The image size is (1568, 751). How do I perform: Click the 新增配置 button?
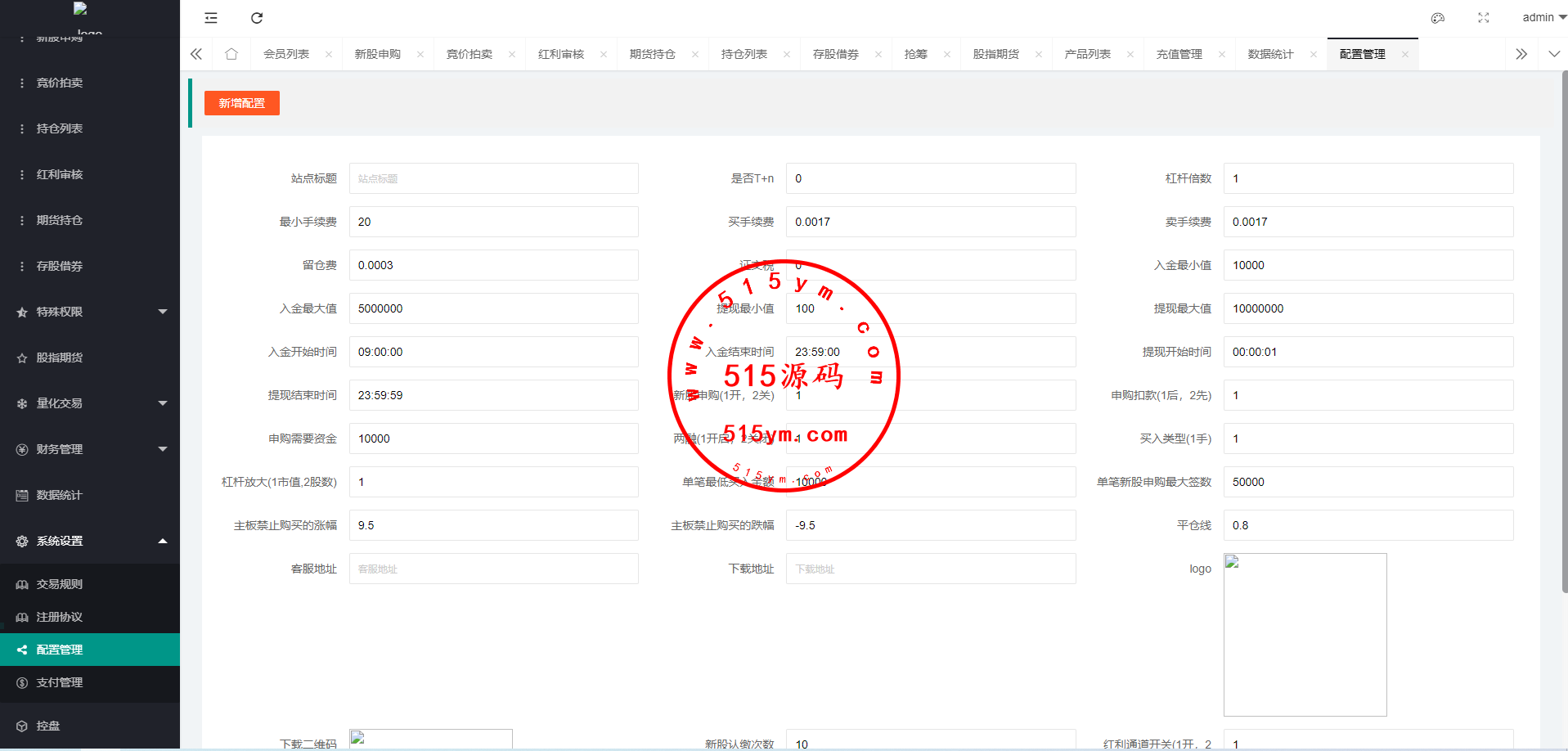242,103
